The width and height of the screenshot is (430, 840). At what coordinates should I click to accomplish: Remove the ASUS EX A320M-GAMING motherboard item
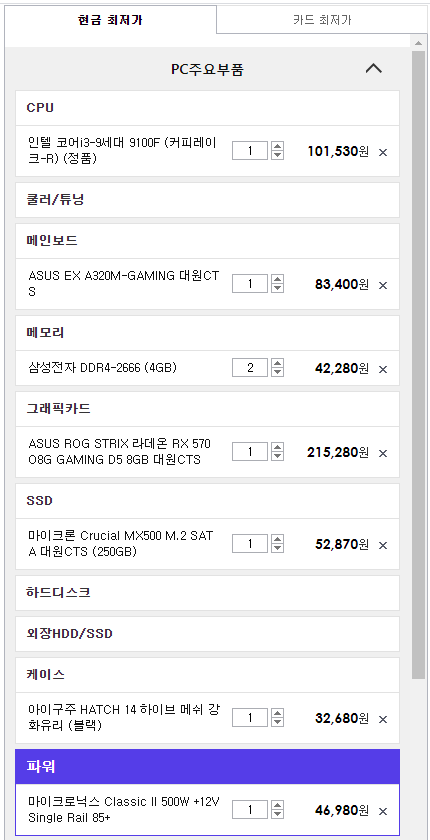383,285
